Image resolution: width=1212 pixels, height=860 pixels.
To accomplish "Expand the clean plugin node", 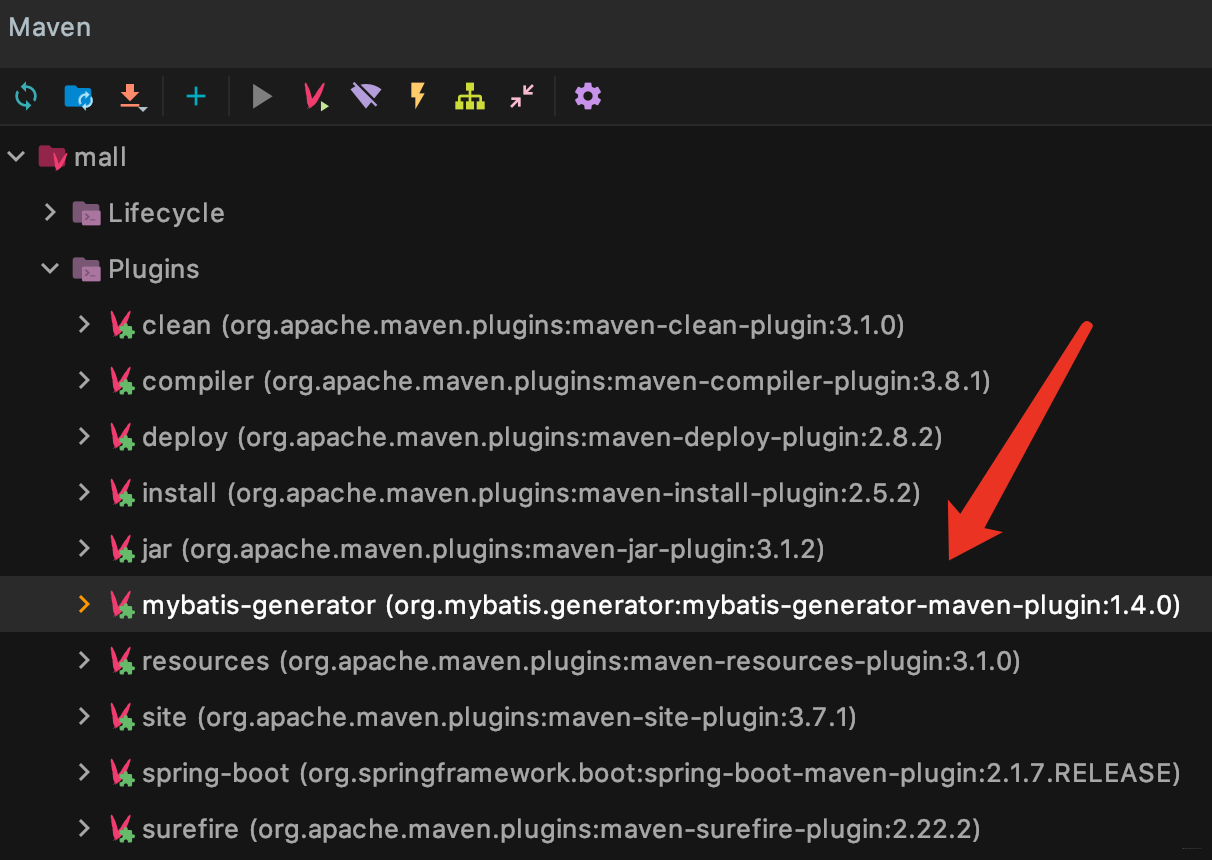I will (85, 325).
